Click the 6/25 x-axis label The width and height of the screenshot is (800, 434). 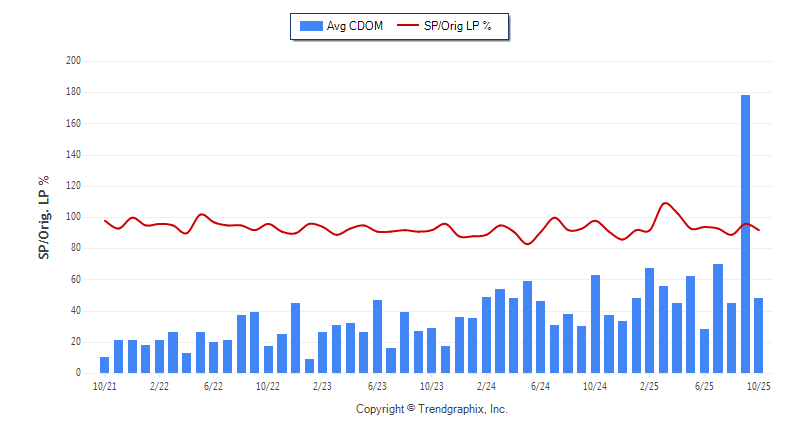coord(704,385)
